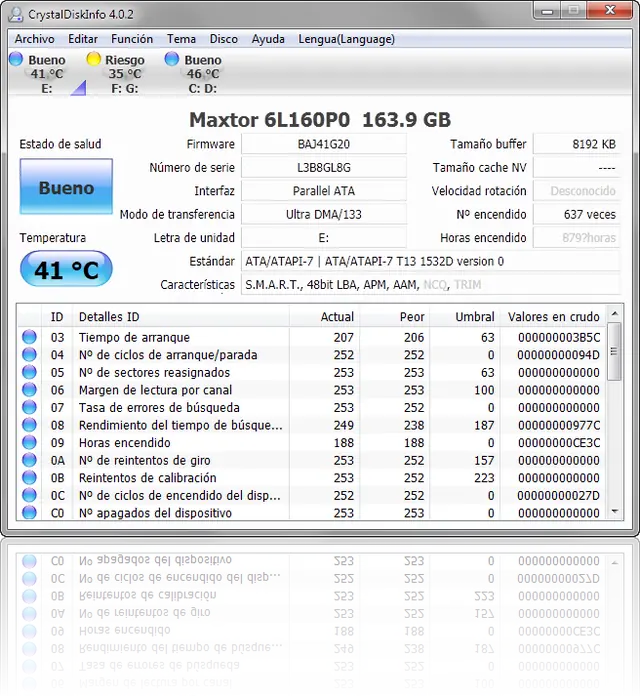Click the Detalles ID column header

[x=181, y=317]
